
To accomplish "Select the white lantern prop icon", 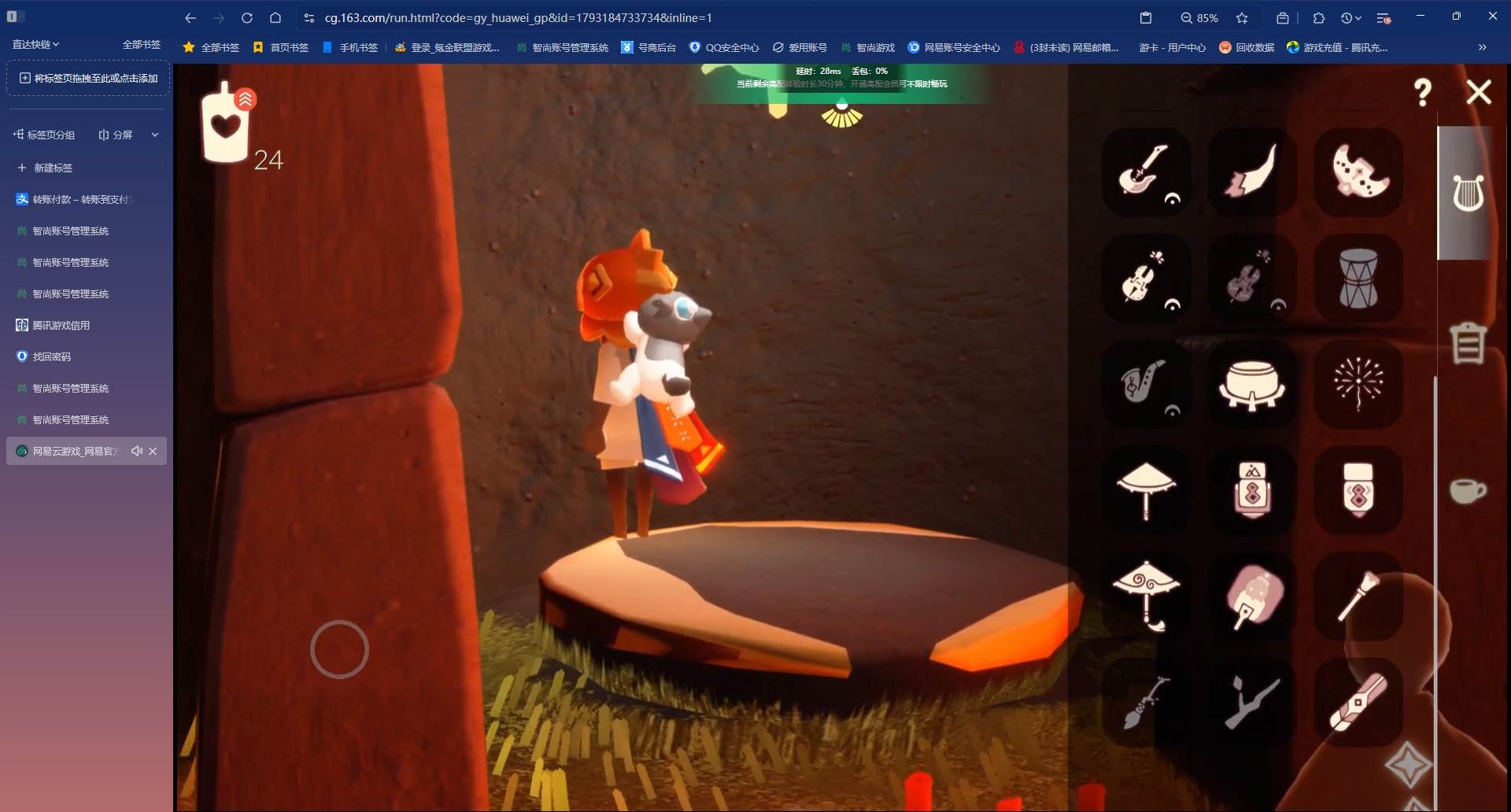I will pyautogui.click(x=1358, y=490).
